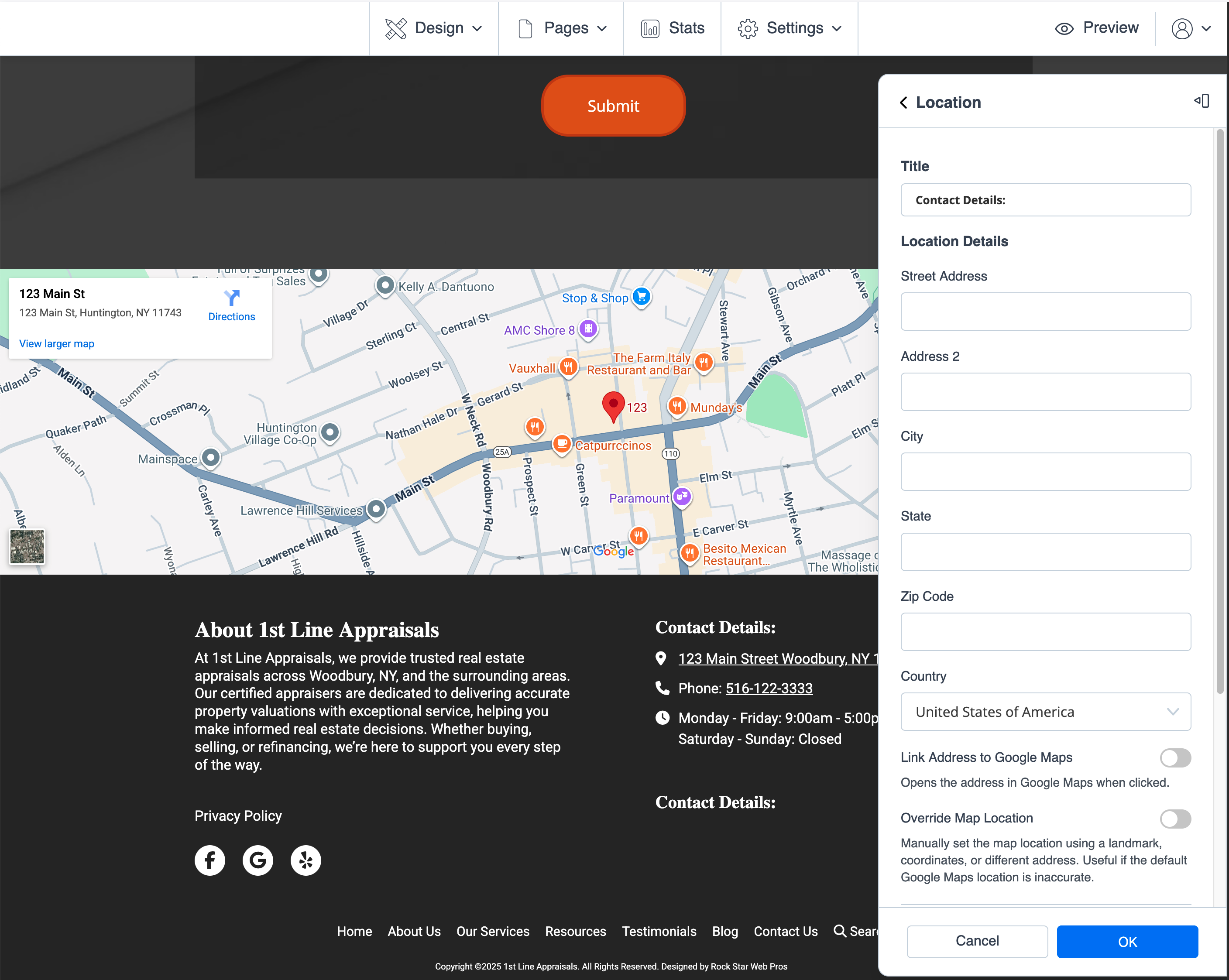Click the Privacy Policy link

[238, 816]
